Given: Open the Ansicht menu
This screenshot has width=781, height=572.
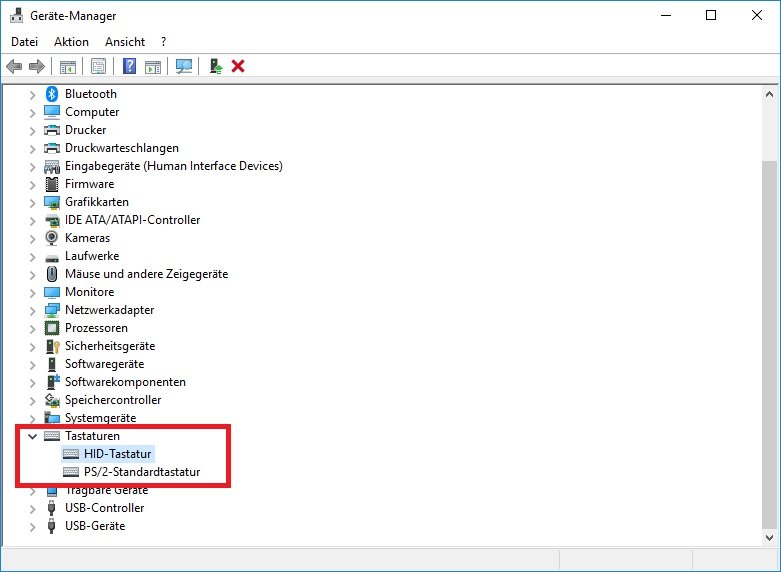Looking at the screenshot, I should pyautogui.click(x=125, y=42).
